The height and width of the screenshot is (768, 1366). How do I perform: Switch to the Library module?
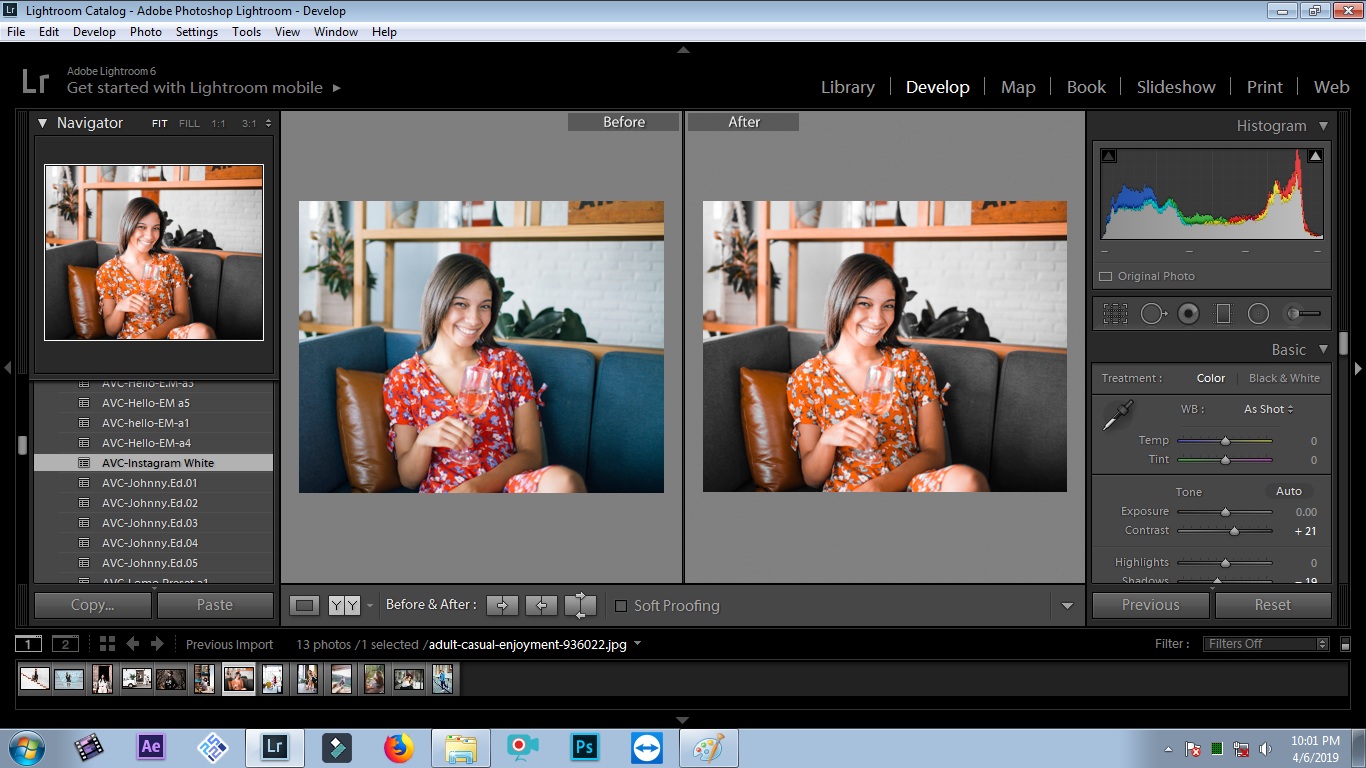pos(848,87)
